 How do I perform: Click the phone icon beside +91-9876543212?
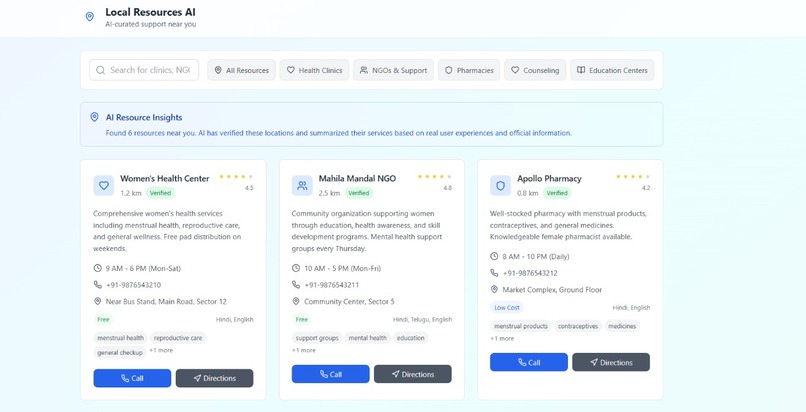pyautogui.click(x=494, y=273)
